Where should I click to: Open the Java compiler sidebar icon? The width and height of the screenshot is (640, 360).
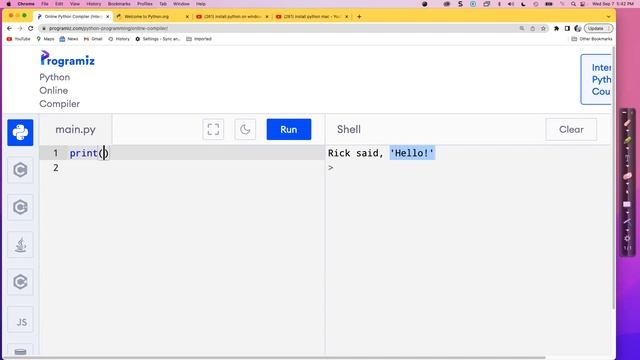coord(20,244)
